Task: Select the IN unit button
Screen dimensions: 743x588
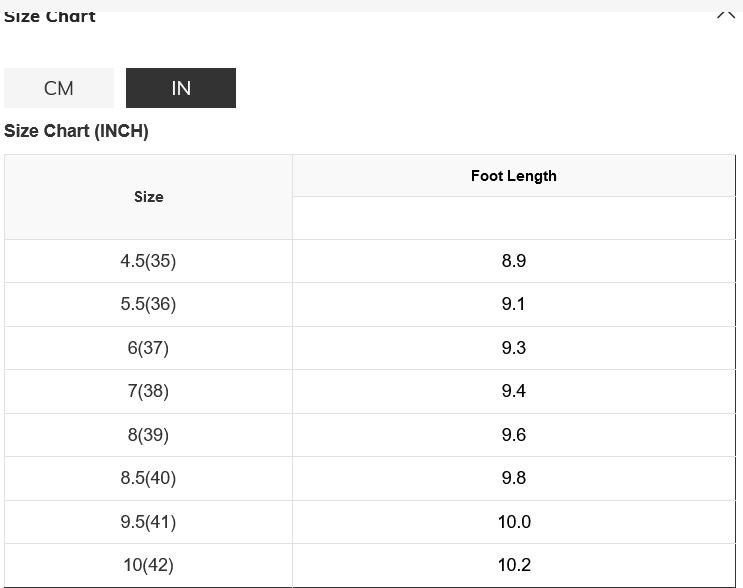Action: [x=181, y=88]
